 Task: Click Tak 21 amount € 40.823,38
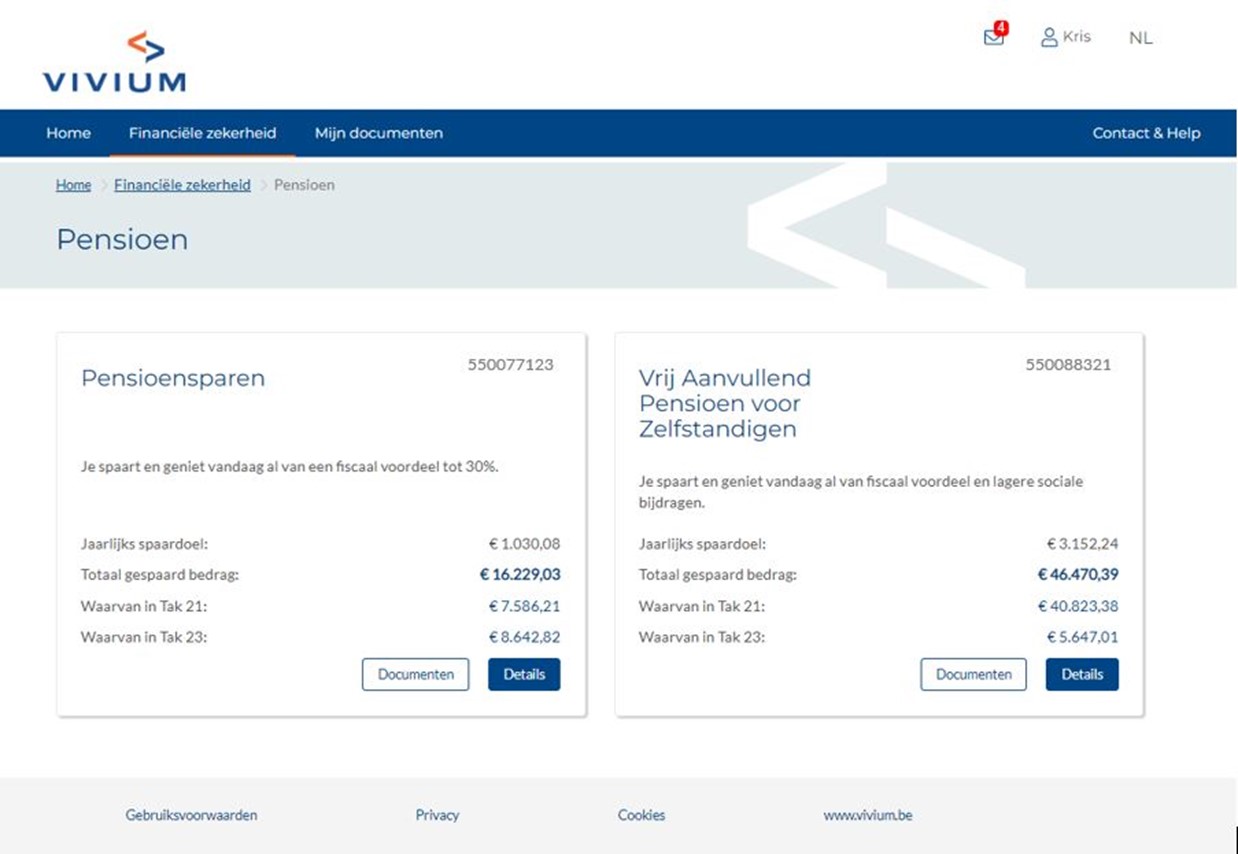pyautogui.click(x=1078, y=606)
